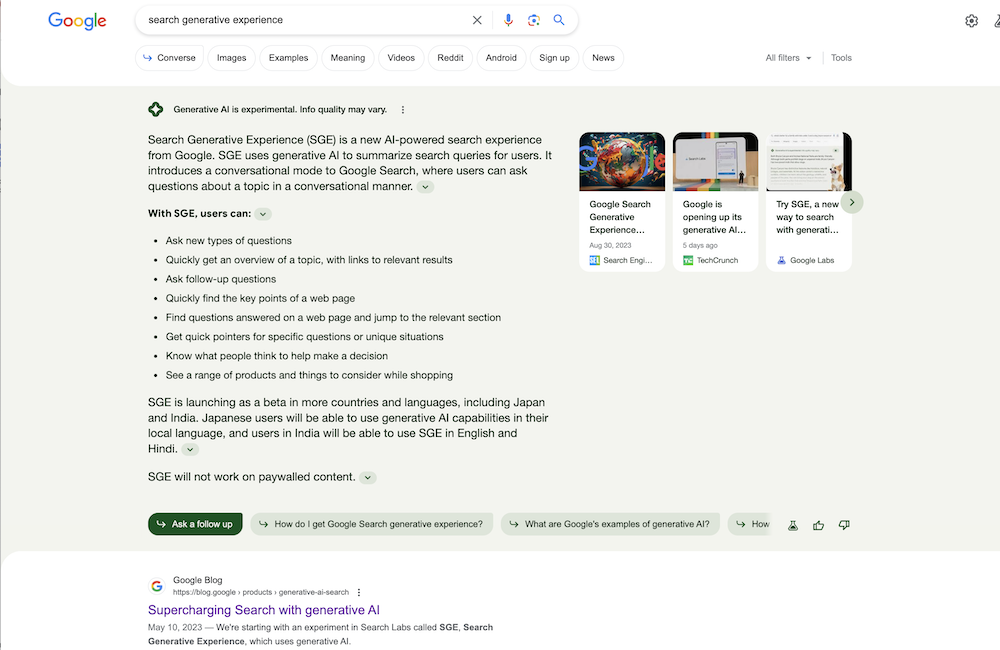This screenshot has height=650, width=1000.
Task: Open generative AI info three-dot menu
Action: click(402, 110)
